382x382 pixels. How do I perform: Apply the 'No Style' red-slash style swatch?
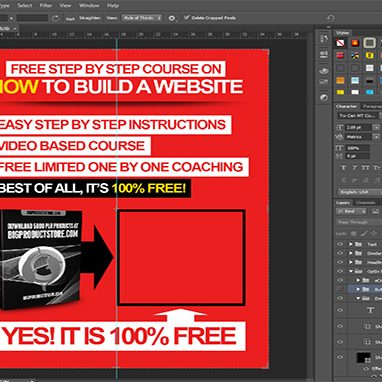point(340,43)
